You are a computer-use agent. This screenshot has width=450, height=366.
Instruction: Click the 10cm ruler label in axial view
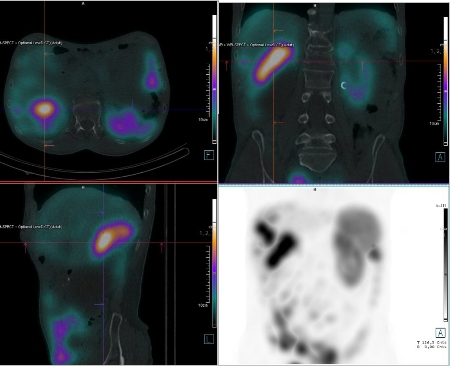coord(203,119)
